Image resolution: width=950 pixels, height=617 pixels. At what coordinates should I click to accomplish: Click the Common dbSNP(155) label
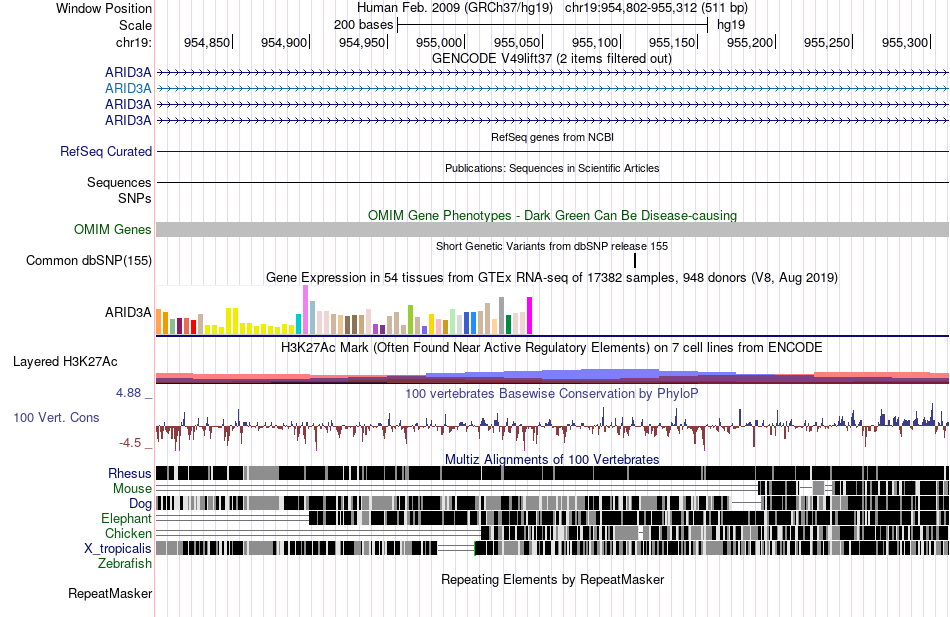coord(88,261)
